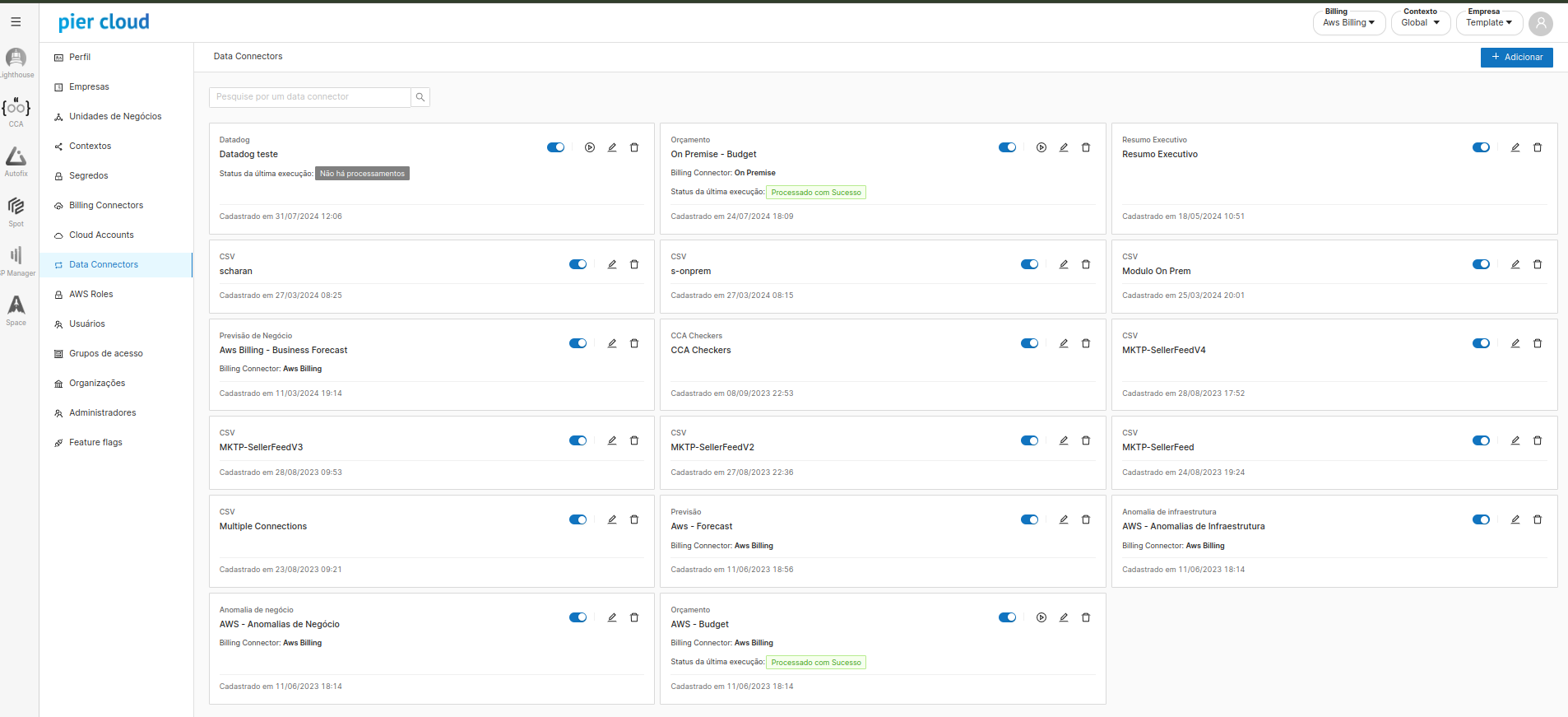The image size is (1568, 717).
Task: Delete the CCA Checkers connector
Action: 1086,343
